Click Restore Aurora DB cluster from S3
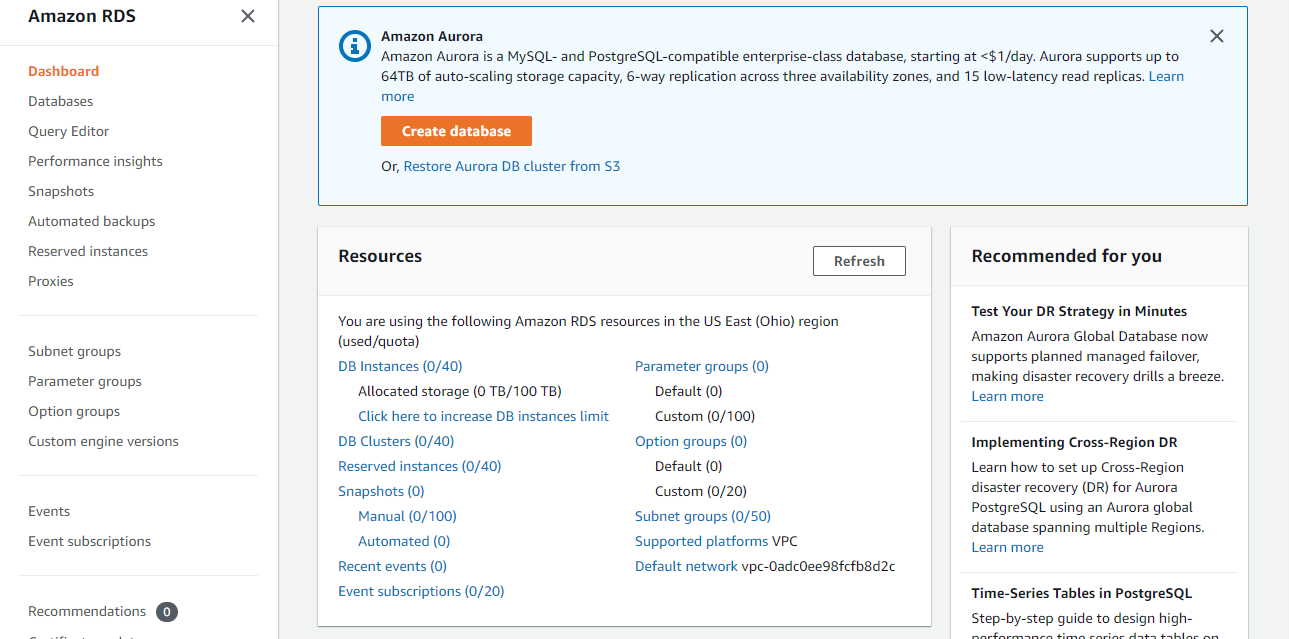 pos(511,166)
